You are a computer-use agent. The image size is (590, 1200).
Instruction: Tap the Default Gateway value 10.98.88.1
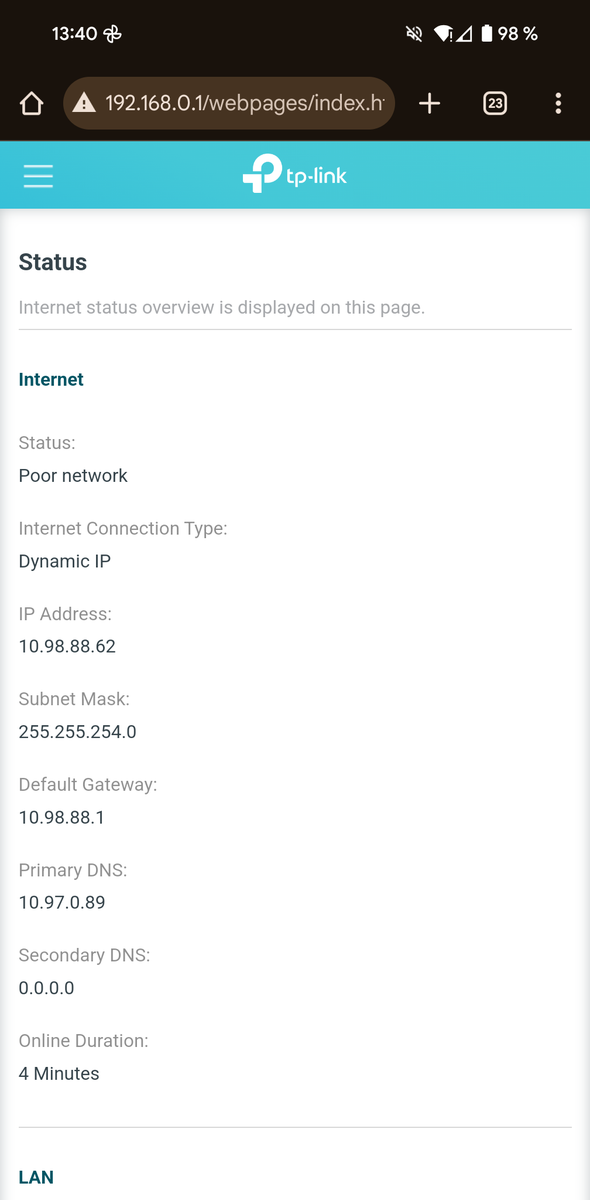tap(62, 817)
